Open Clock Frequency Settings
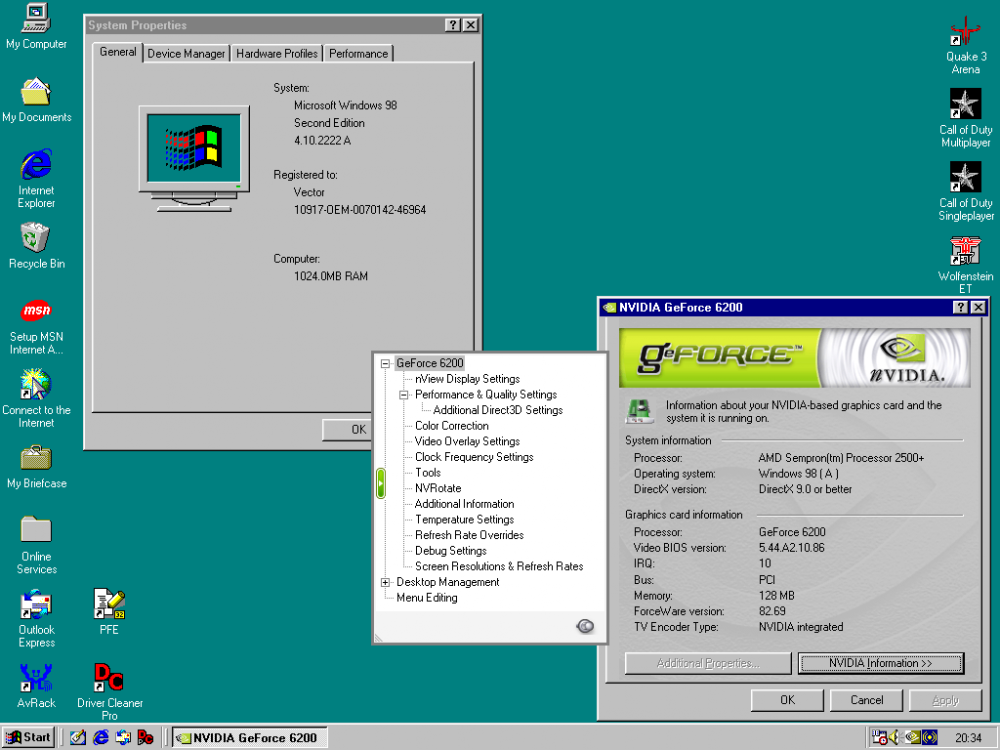The height and width of the screenshot is (750, 1000). (x=474, y=457)
